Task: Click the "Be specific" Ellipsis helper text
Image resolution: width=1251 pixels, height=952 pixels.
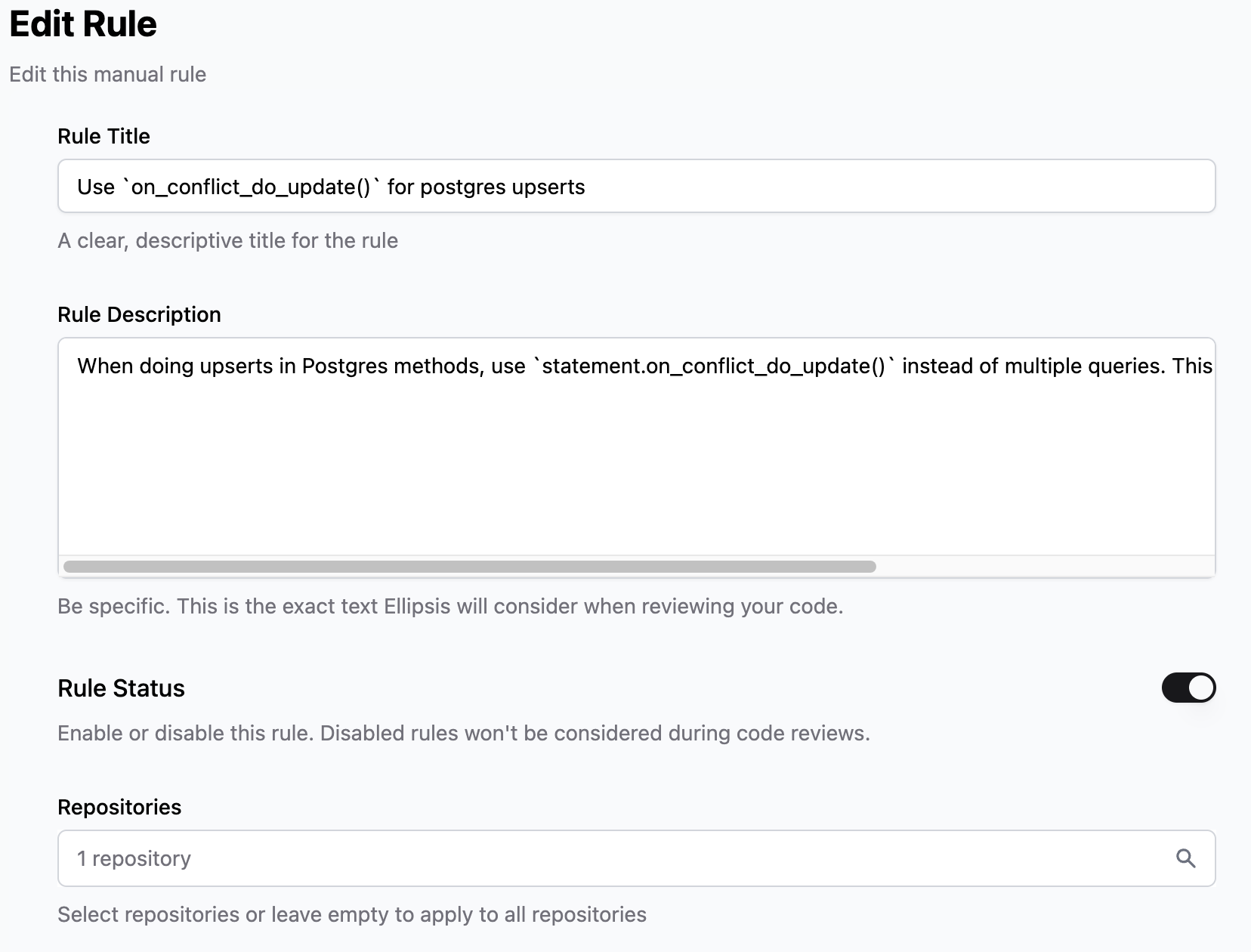Action: tap(450, 606)
